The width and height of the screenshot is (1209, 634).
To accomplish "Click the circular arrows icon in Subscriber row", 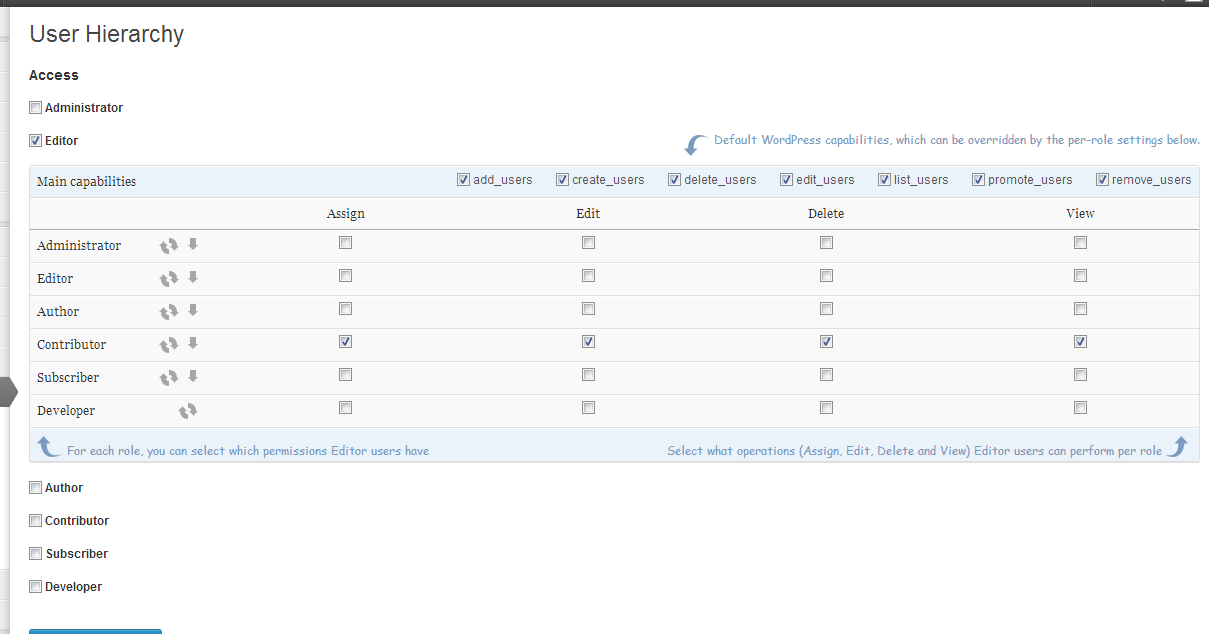I will (x=169, y=377).
